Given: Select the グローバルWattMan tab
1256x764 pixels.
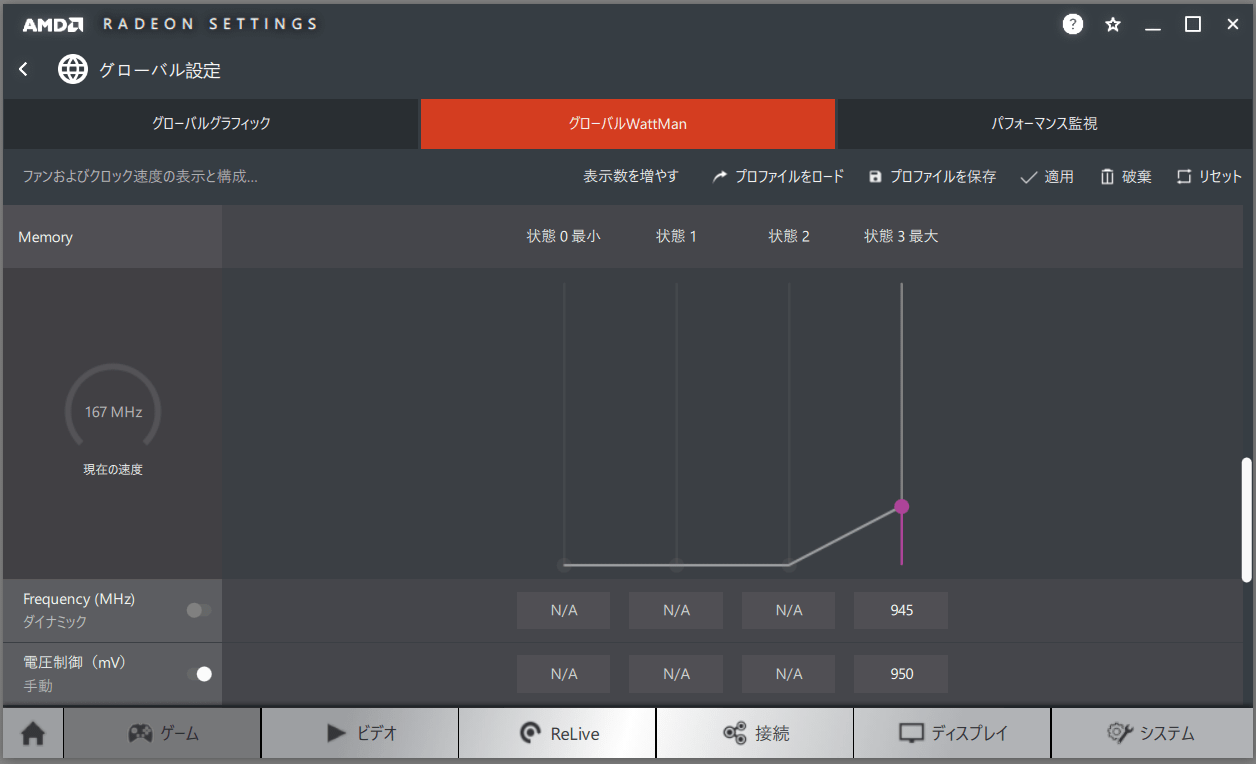Looking at the screenshot, I should pyautogui.click(x=628, y=124).
